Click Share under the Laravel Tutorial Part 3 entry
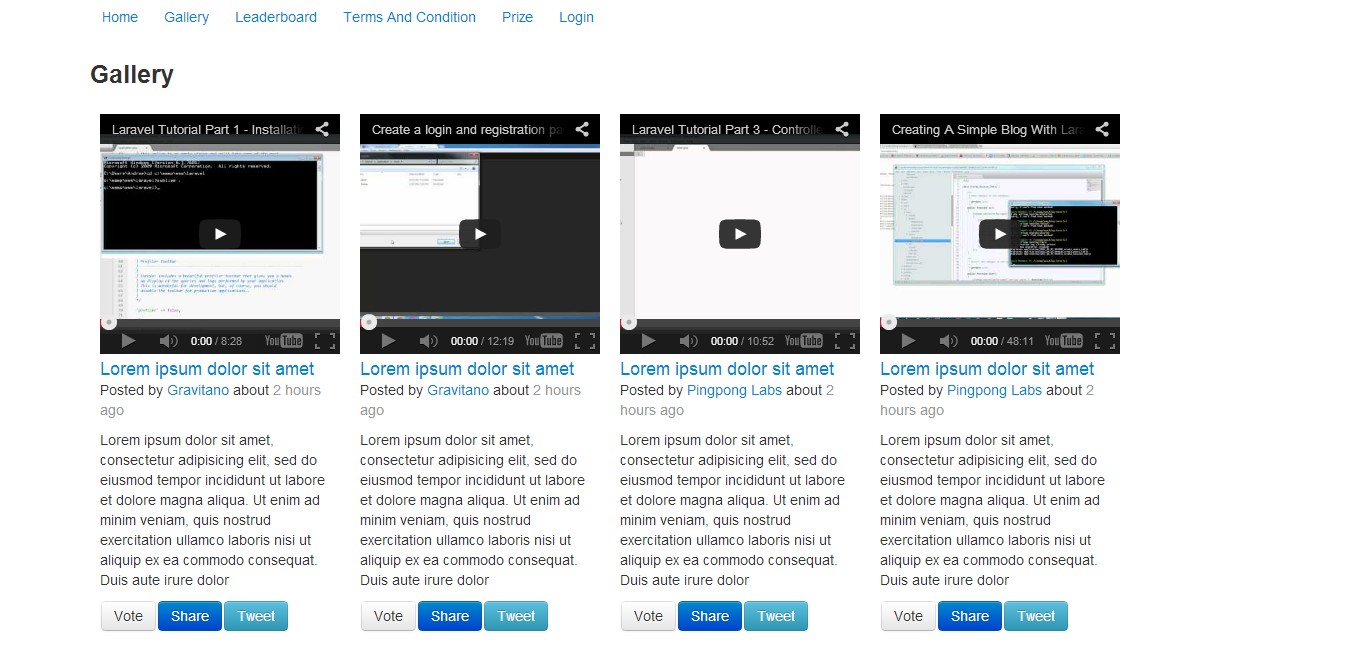 710,616
